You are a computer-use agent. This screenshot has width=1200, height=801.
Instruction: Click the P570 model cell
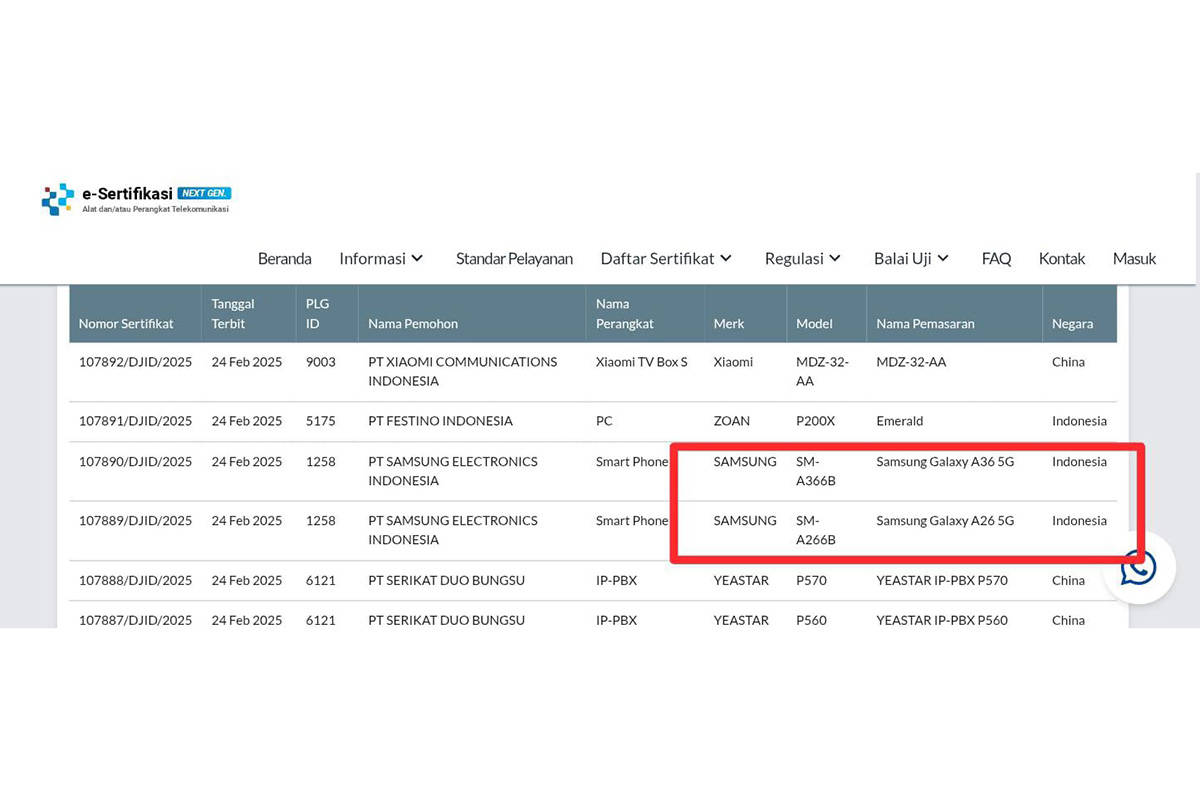coord(811,580)
